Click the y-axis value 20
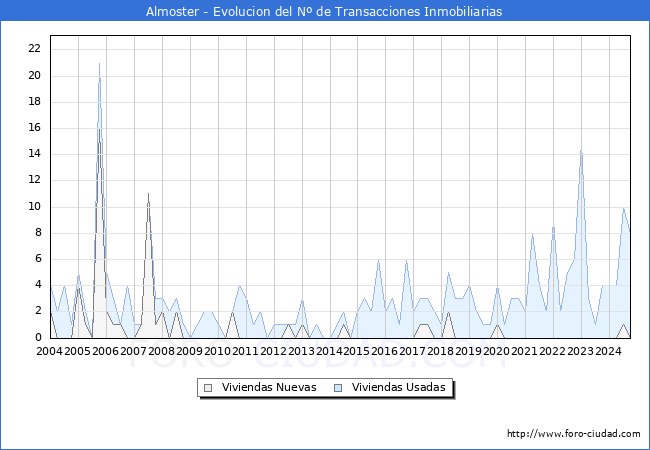650x450 pixels. [35, 75]
